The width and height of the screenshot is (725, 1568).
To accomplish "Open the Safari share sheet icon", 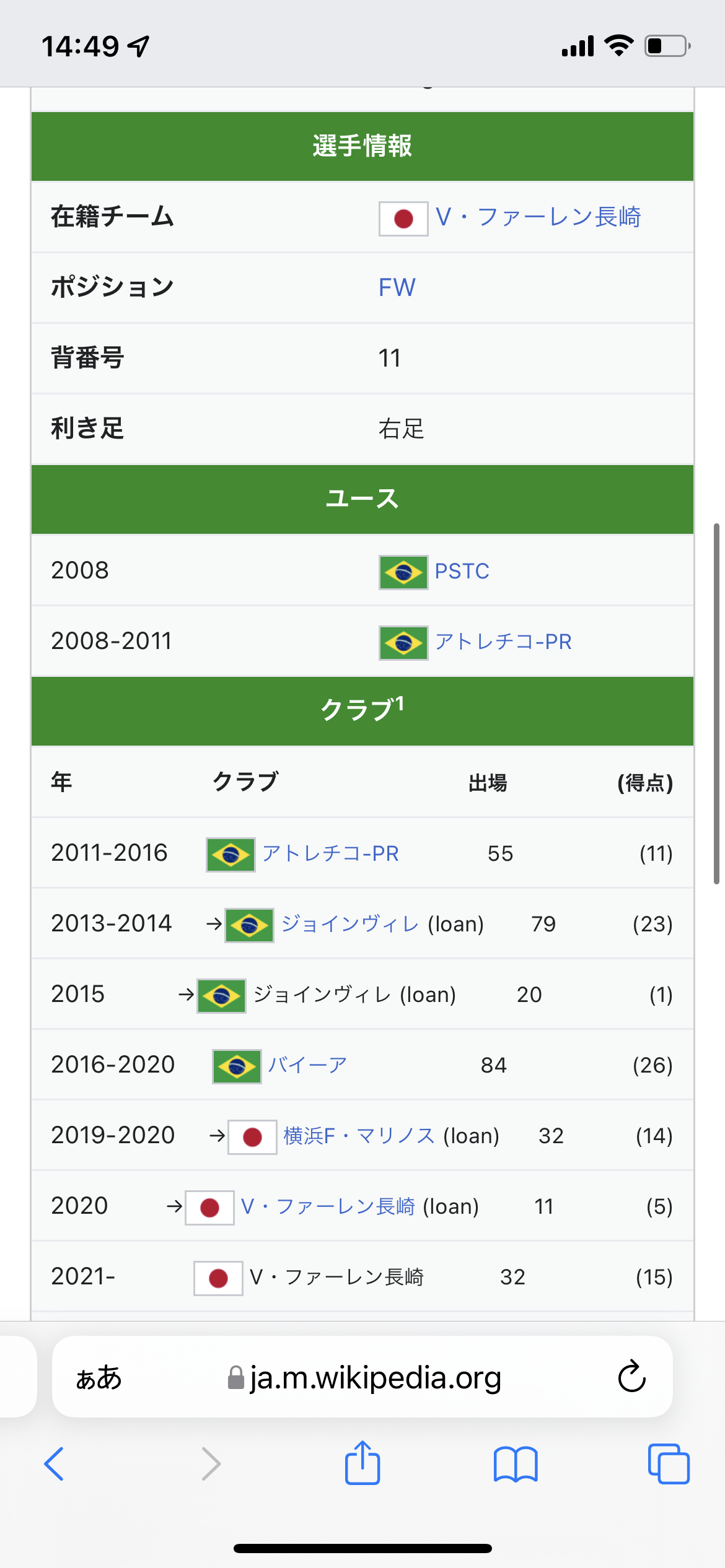I will pos(362,1463).
